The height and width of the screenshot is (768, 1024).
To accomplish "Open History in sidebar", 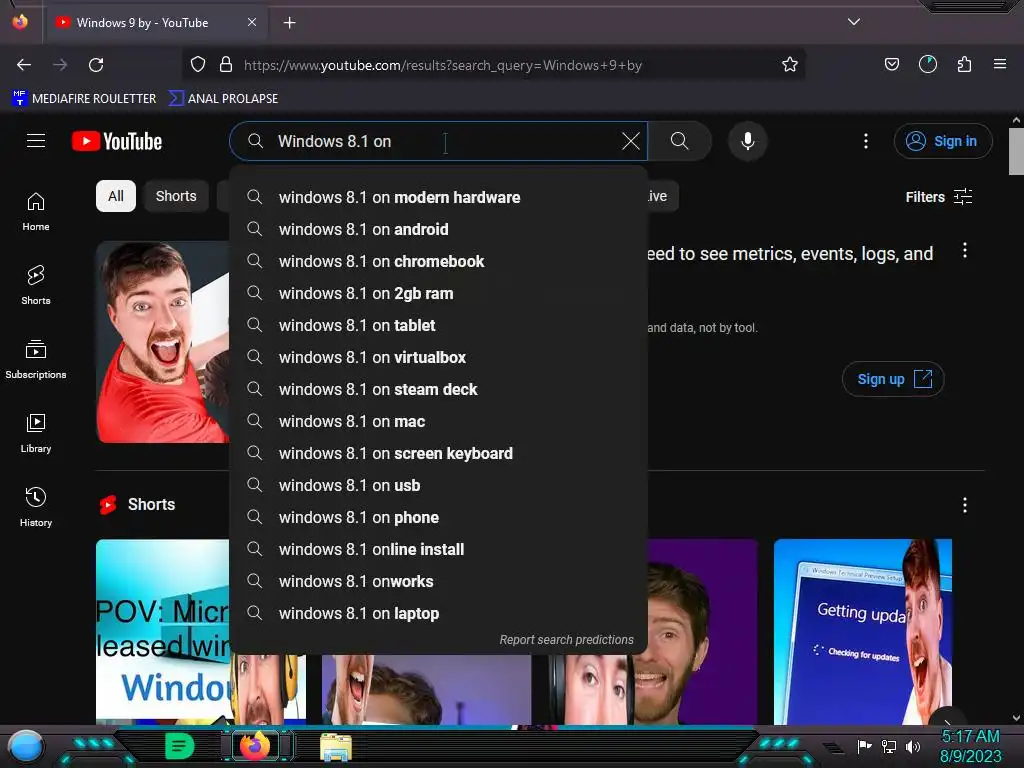I will coord(36,507).
